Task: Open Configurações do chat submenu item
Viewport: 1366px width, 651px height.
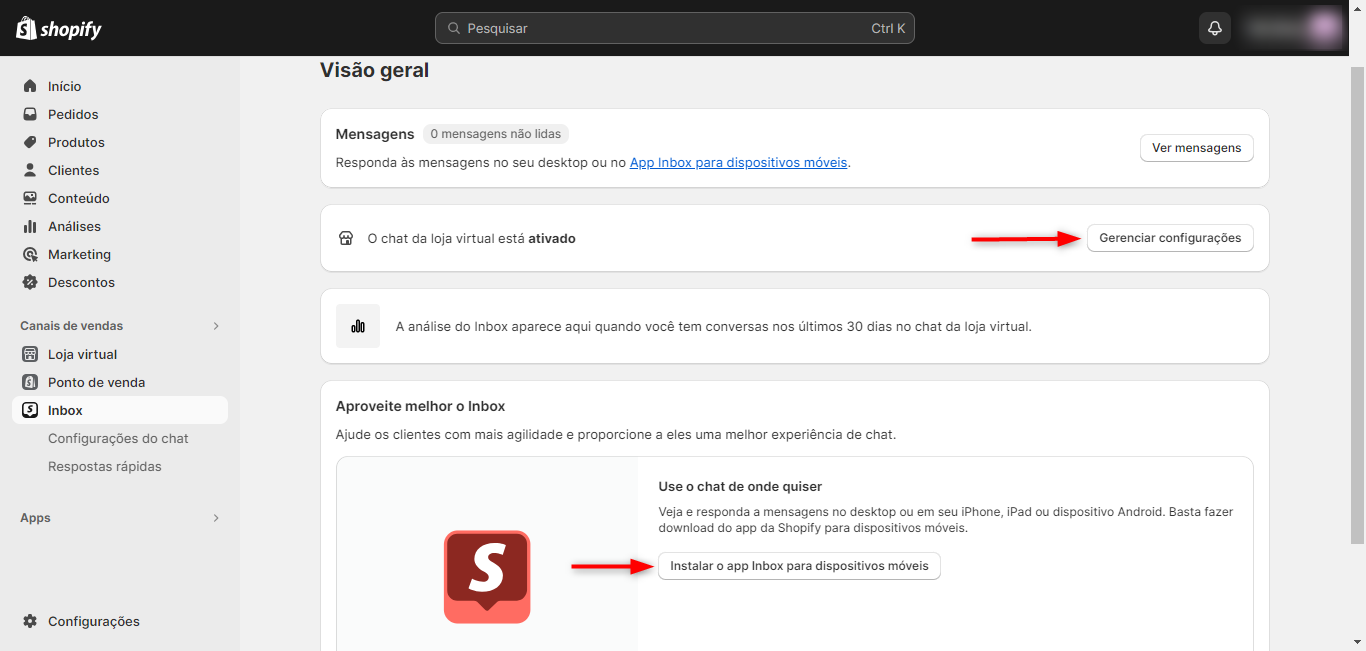Action: (118, 438)
